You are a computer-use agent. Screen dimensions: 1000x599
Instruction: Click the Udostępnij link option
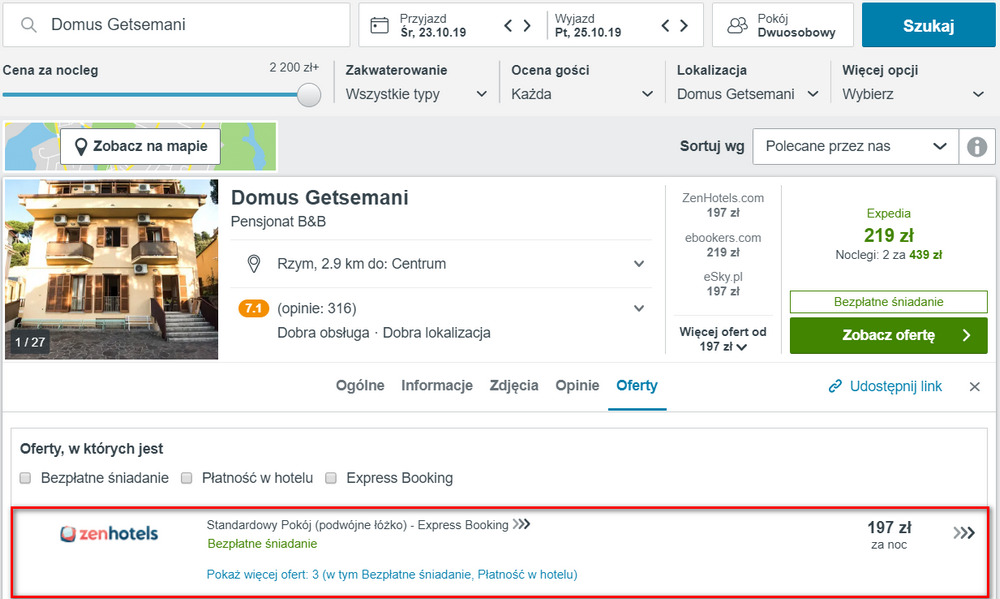coord(885,387)
